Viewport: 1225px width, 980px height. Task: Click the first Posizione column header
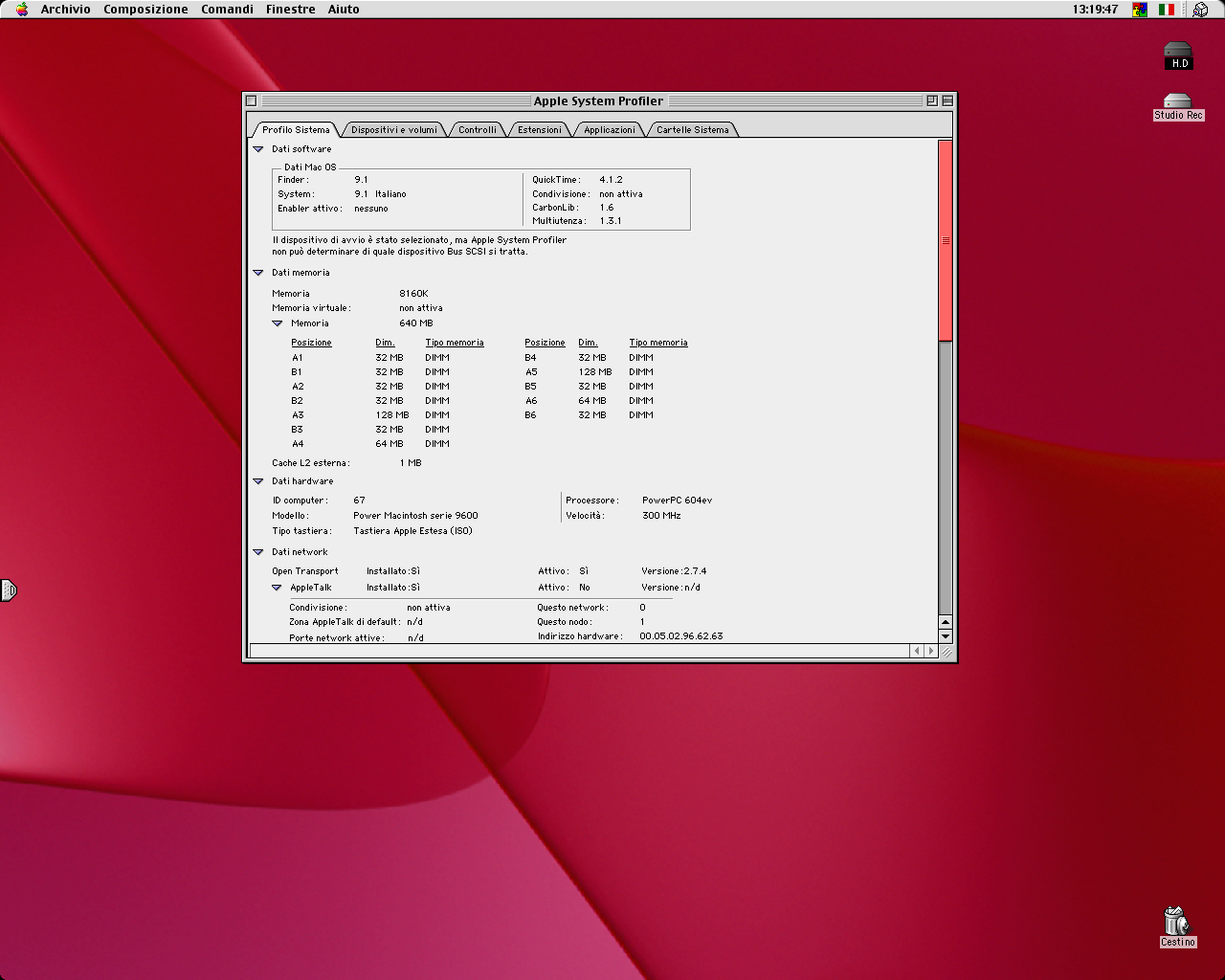coord(311,343)
